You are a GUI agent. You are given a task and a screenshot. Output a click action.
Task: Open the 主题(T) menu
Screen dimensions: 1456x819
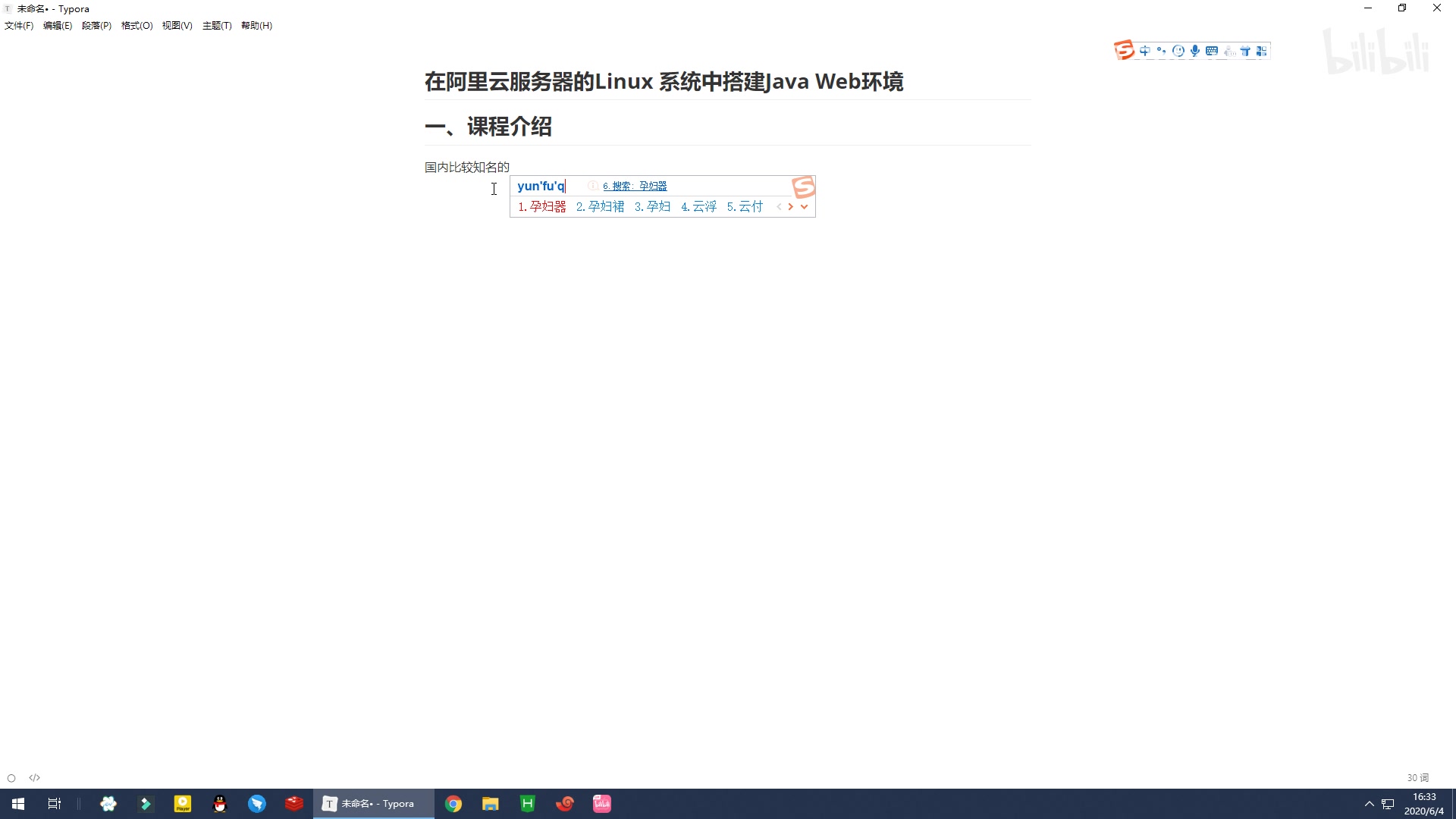coord(217,26)
